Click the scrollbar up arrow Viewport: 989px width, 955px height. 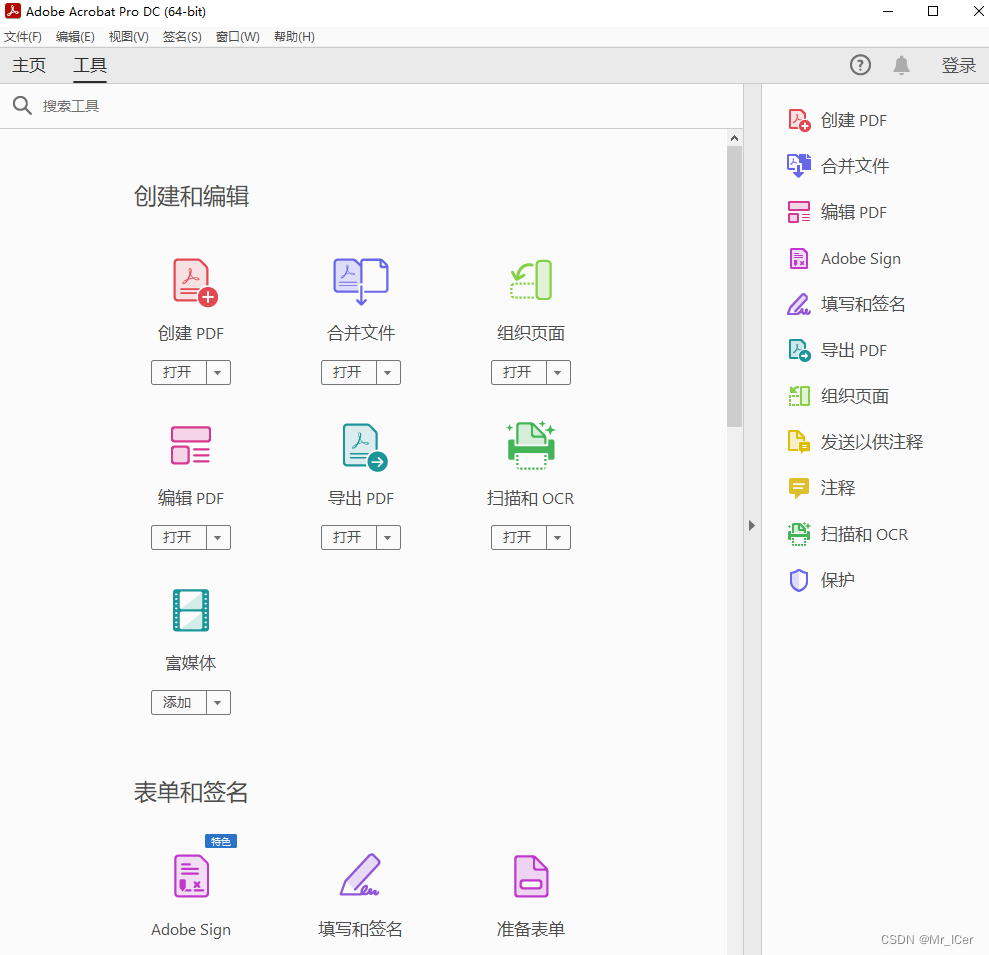coord(734,138)
